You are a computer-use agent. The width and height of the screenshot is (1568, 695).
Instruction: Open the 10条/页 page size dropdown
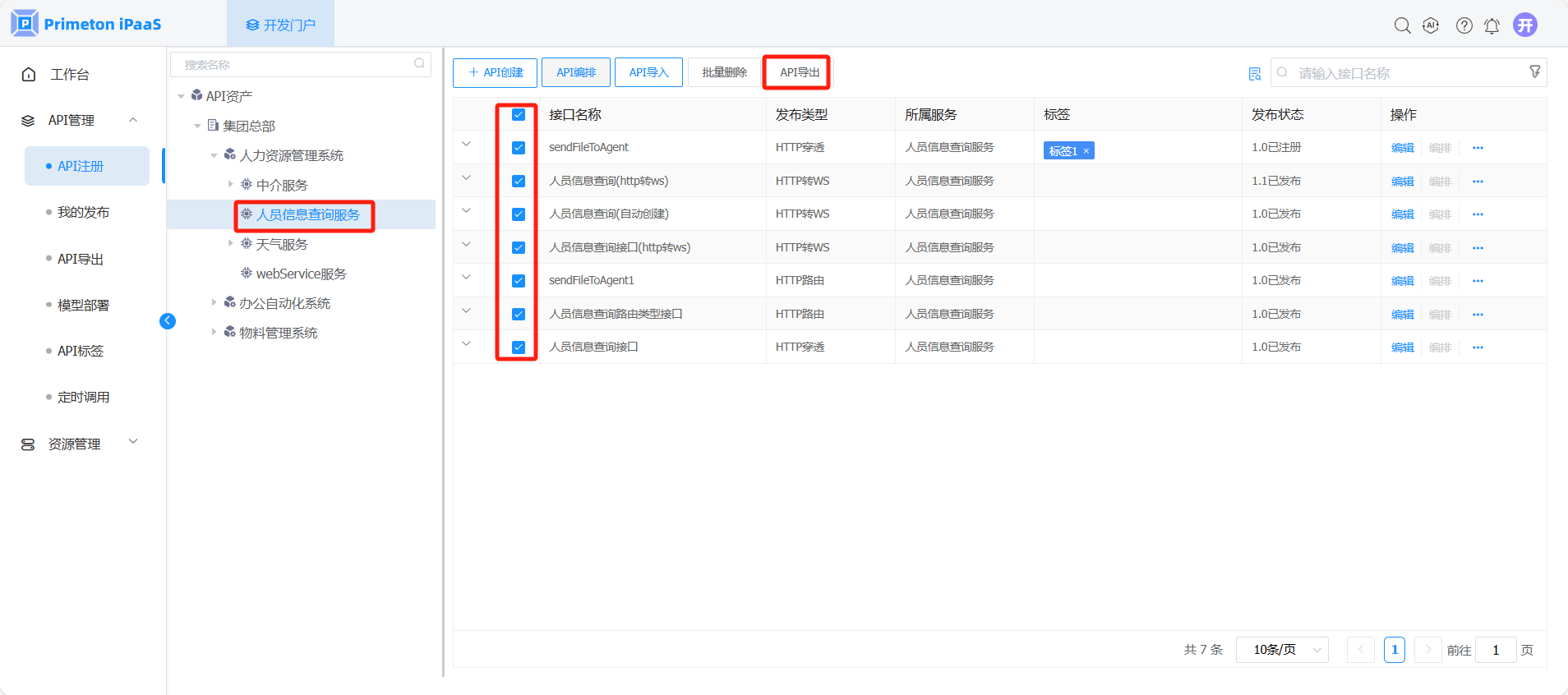[1281, 650]
